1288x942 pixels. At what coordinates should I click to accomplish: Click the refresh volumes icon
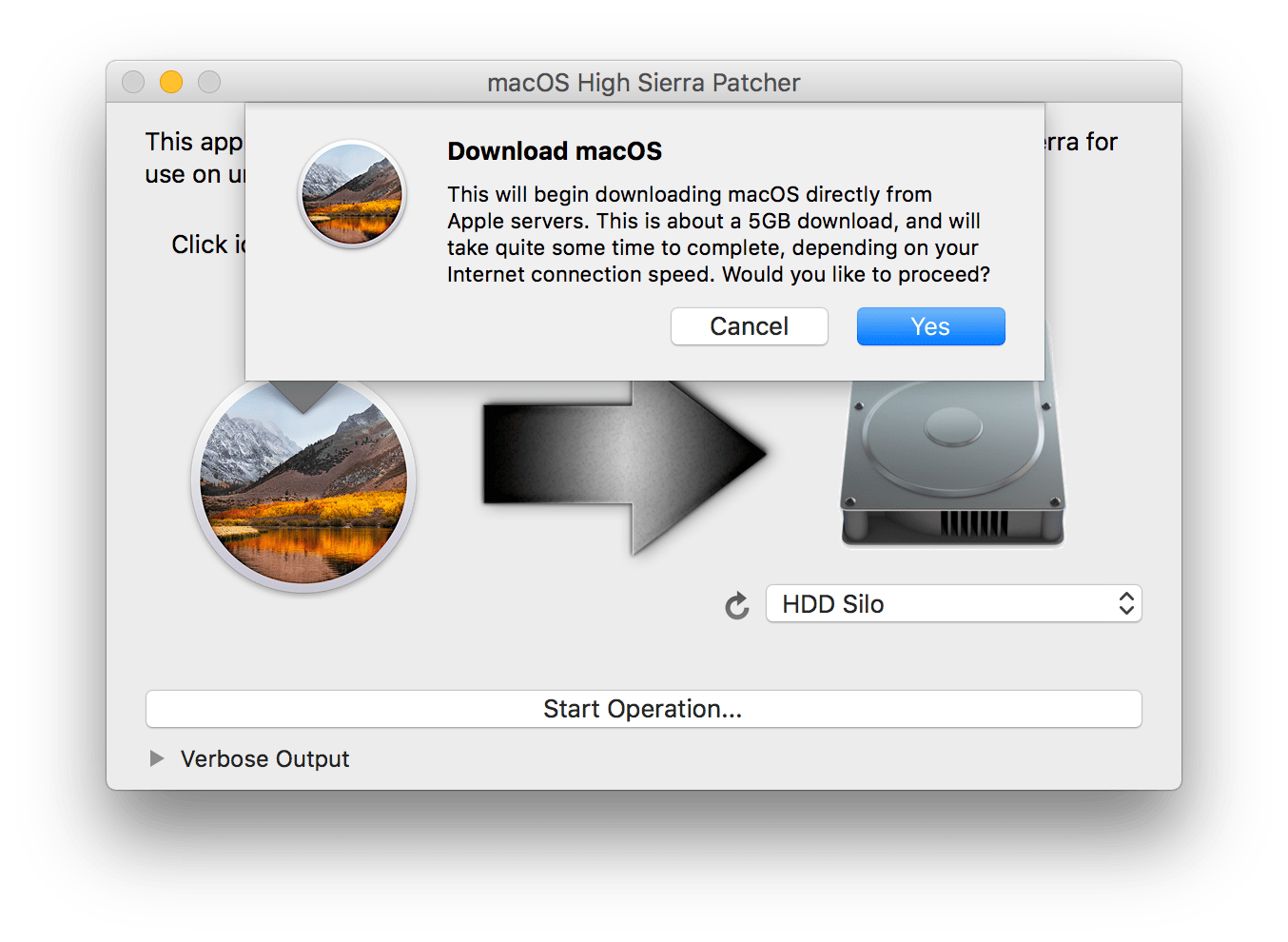pyautogui.click(x=736, y=604)
